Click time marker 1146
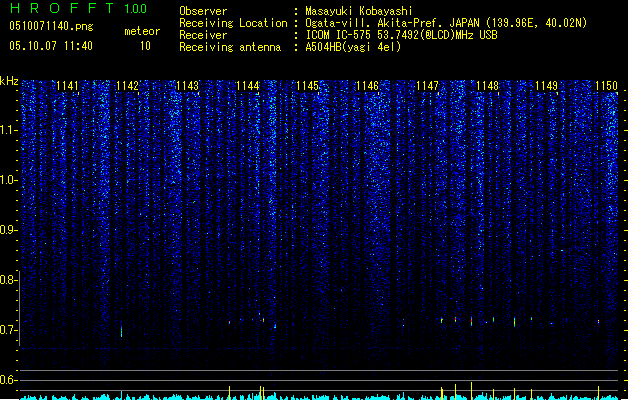Image resolution: width=629 pixels, height=400 pixels. click(x=367, y=86)
